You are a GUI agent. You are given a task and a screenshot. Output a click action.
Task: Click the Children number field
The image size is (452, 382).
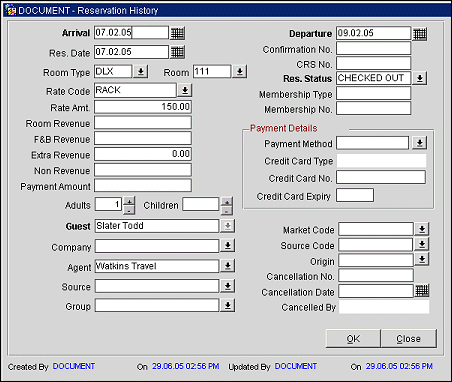point(200,204)
